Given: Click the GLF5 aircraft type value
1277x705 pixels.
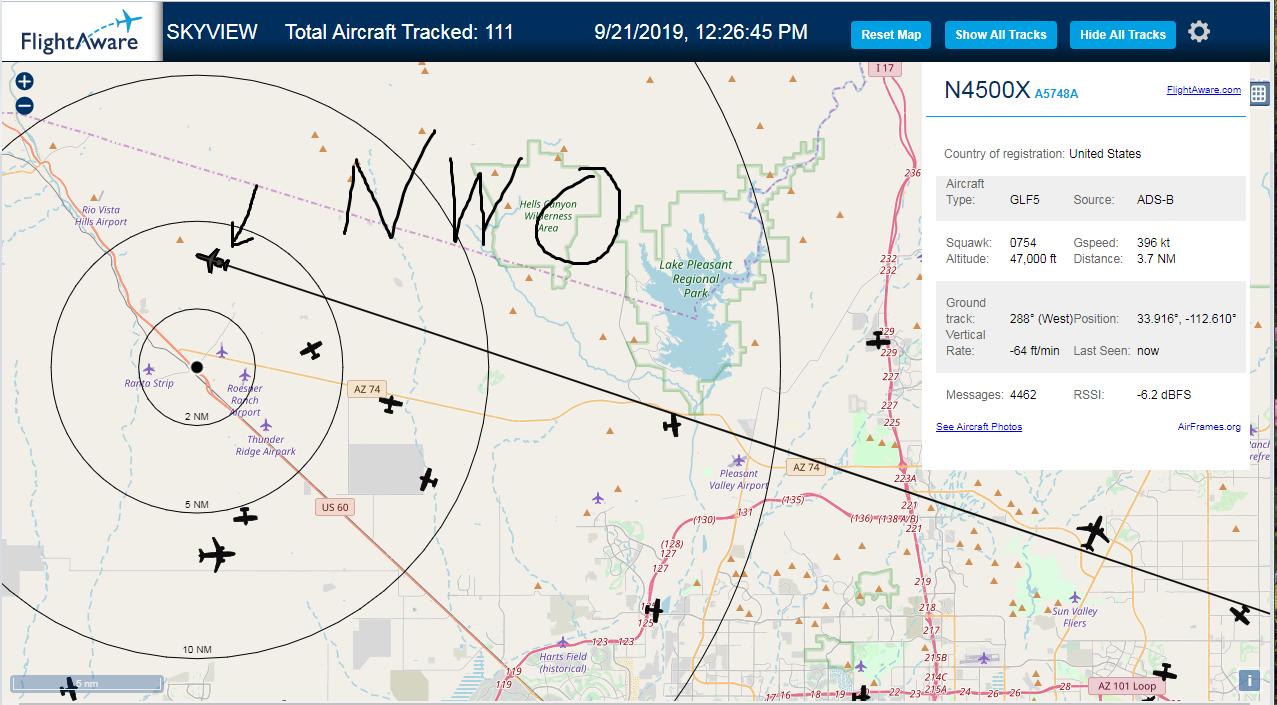Looking at the screenshot, I should coord(1024,200).
